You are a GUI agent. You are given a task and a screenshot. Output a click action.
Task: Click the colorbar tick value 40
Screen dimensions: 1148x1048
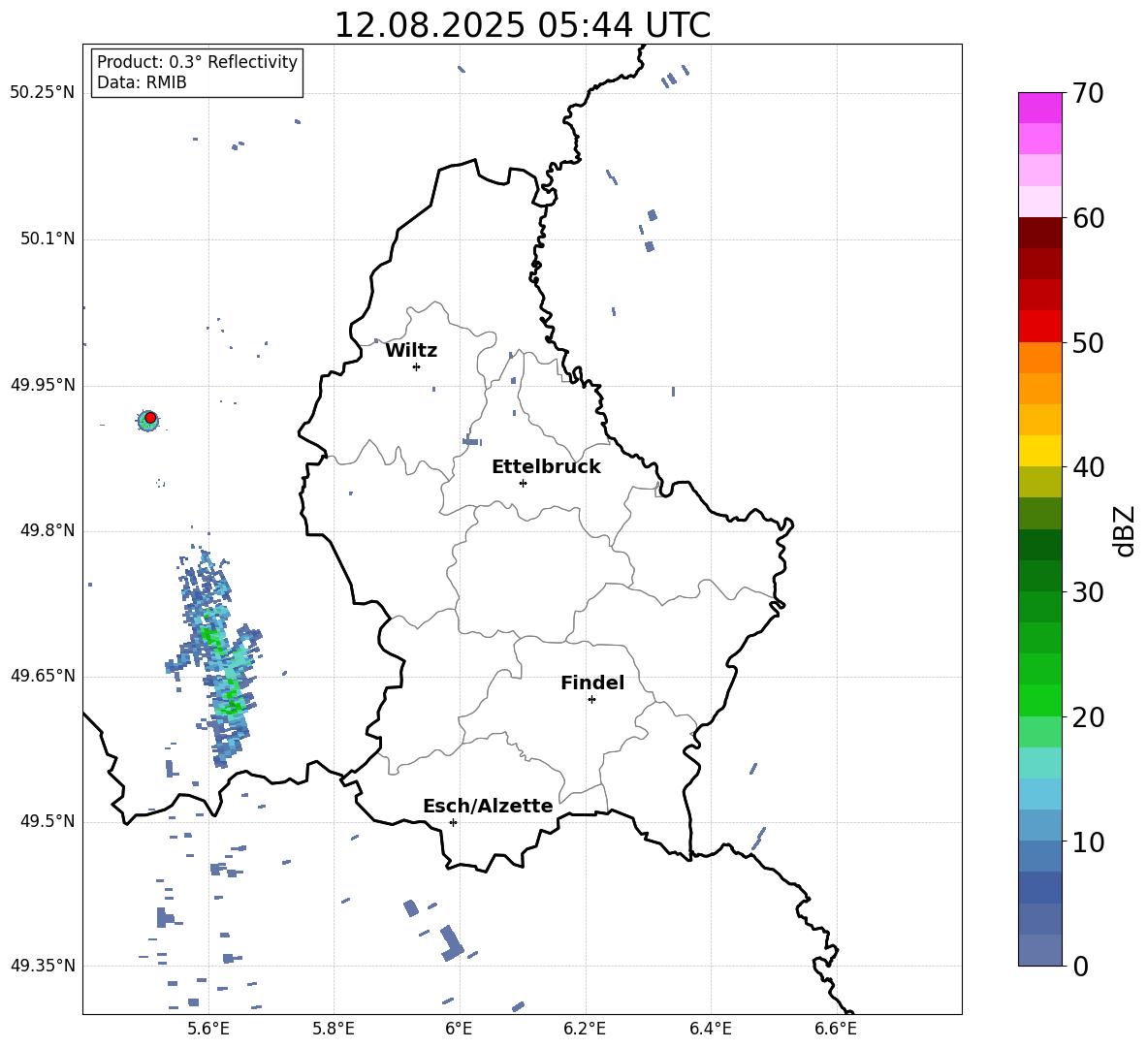[1088, 467]
